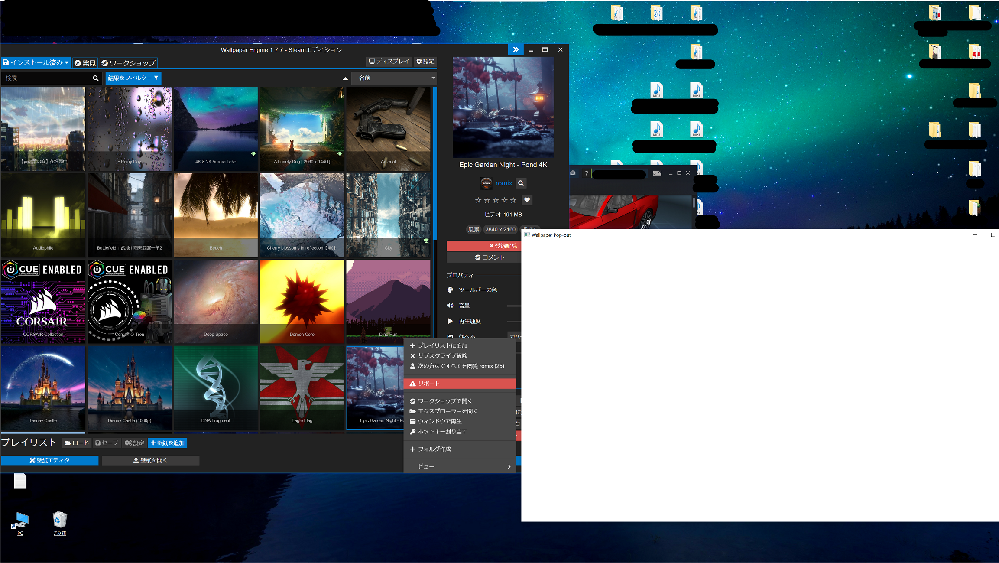Select the DNA fragment green thumbnail
999x563 pixels.
tap(215, 387)
